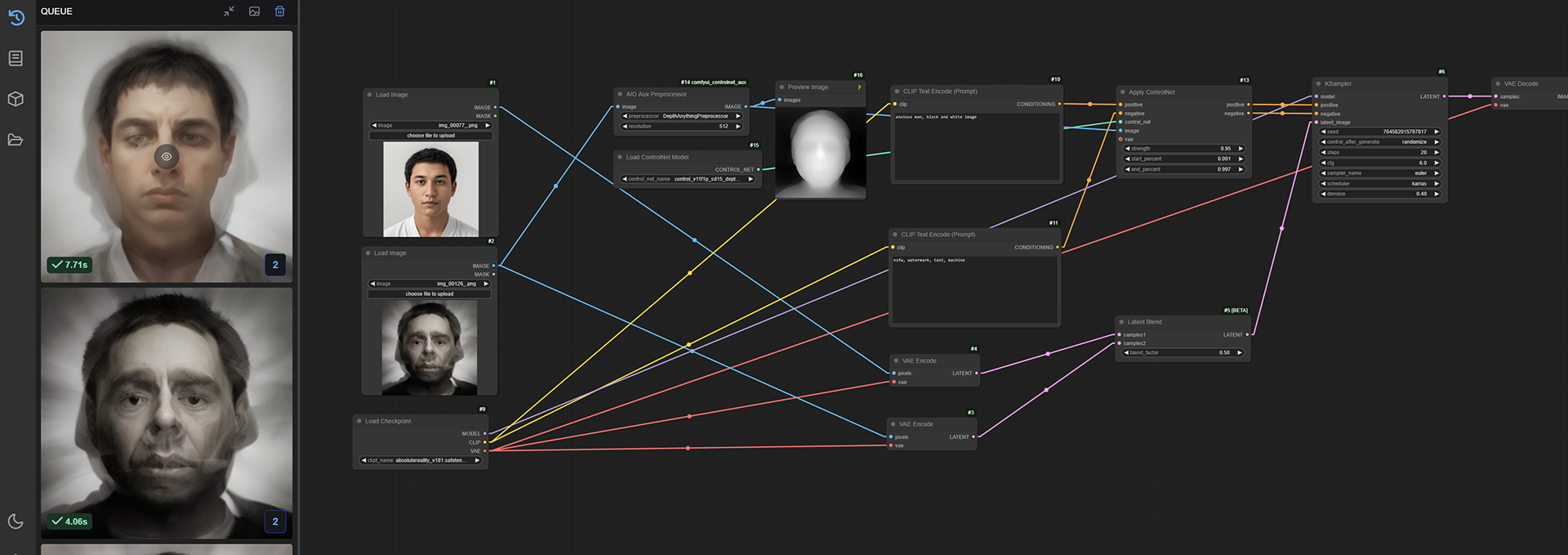The height and width of the screenshot is (555, 1568).
Task: Increase end_percent 0.997 with right arrow
Action: [1241, 169]
